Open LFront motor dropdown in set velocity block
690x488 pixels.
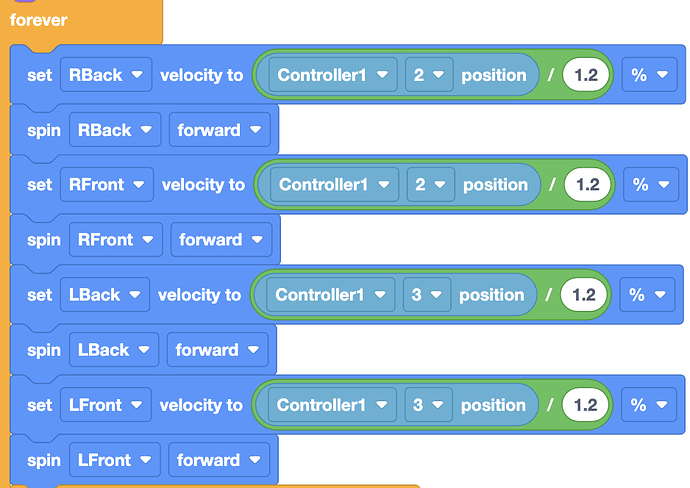(x=106, y=405)
